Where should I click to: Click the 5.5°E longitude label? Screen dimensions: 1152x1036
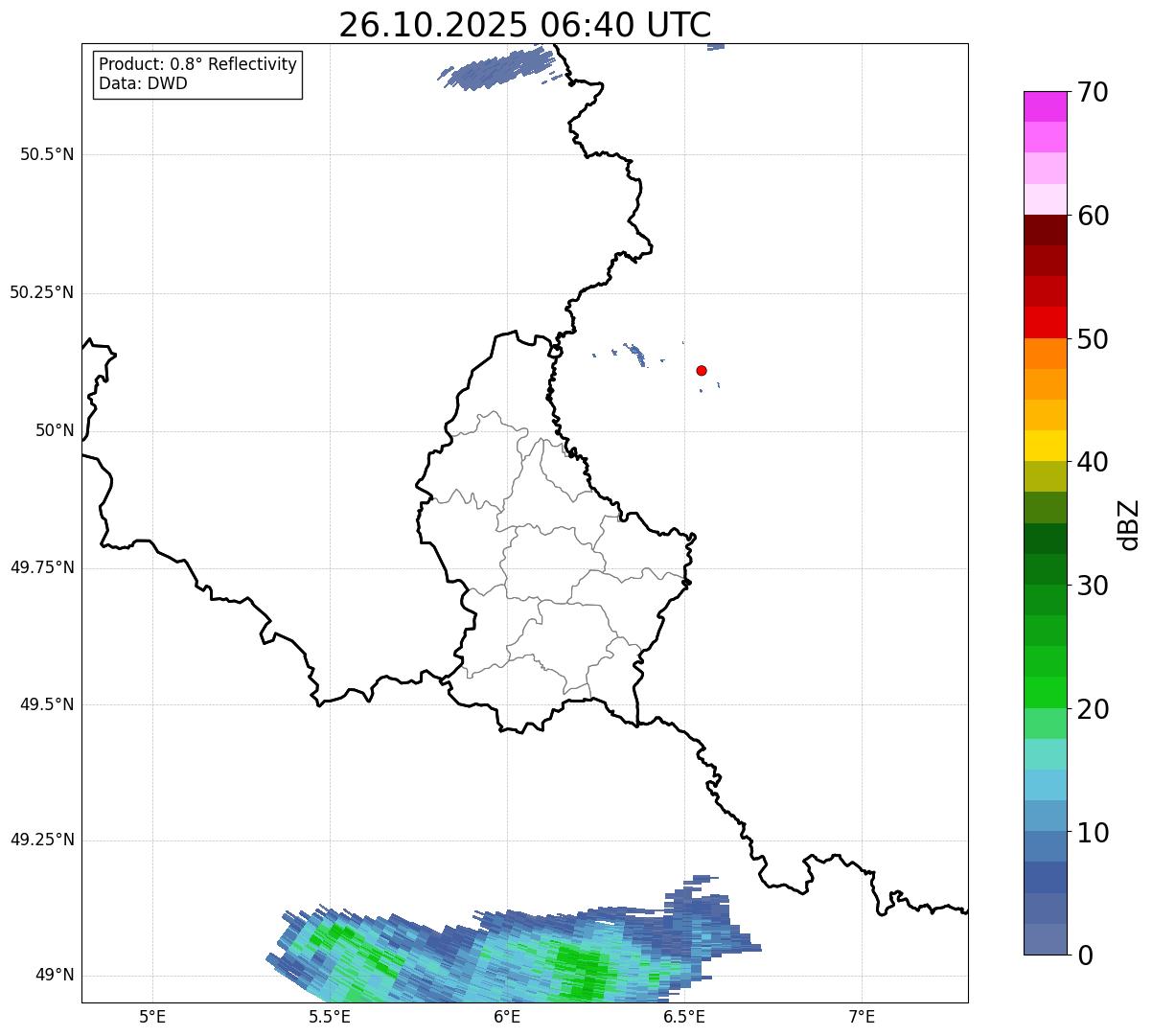(330, 1016)
